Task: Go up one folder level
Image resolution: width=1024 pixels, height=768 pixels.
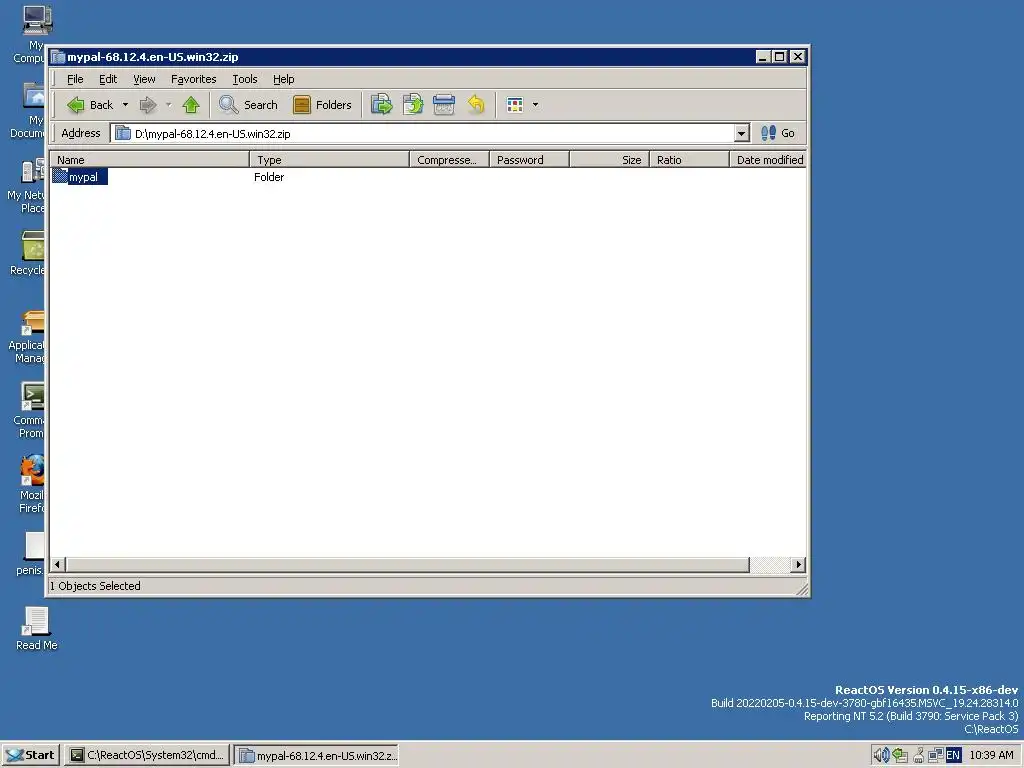Action: pyautogui.click(x=191, y=104)
